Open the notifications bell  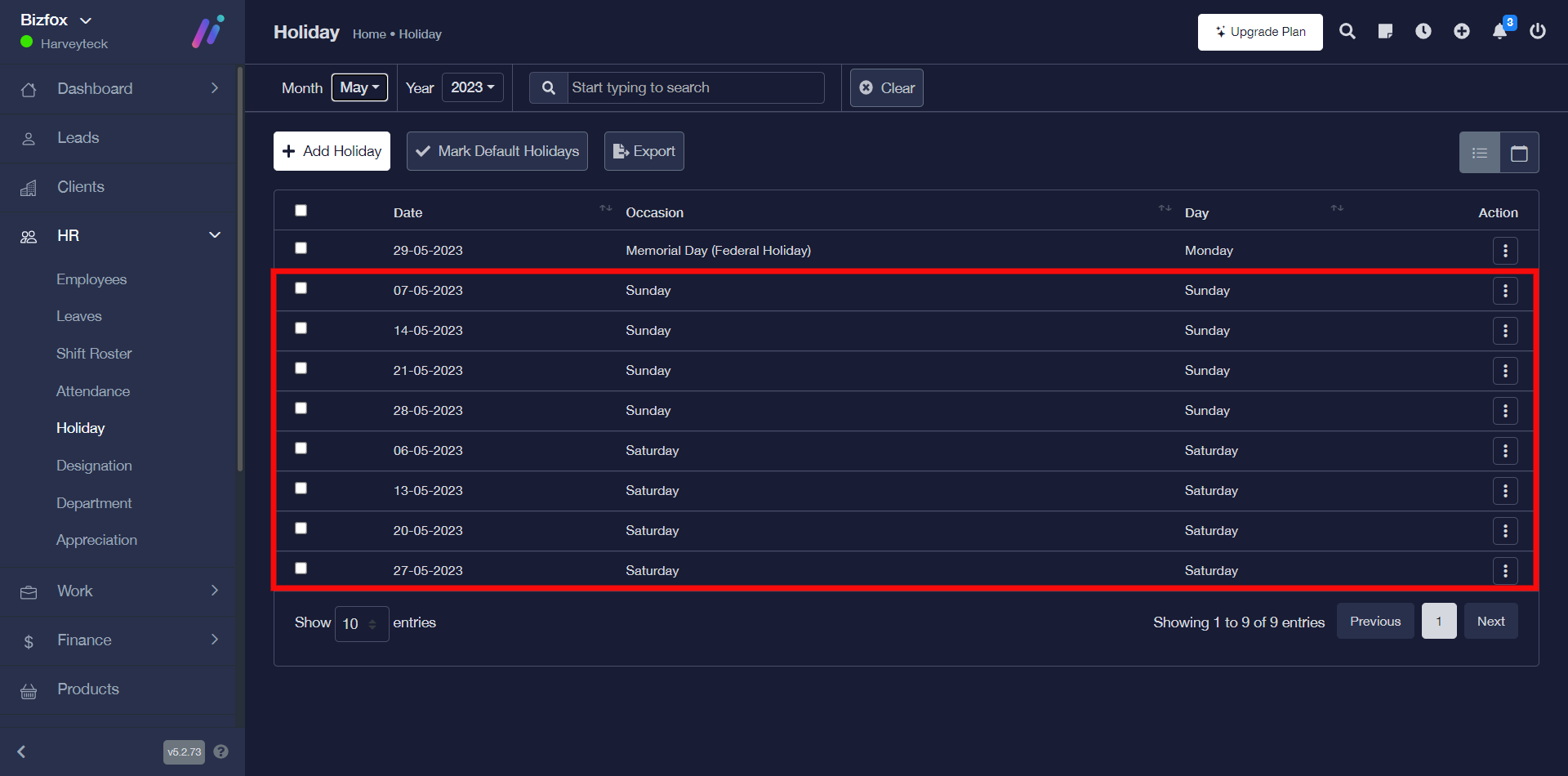(1499, 32)
